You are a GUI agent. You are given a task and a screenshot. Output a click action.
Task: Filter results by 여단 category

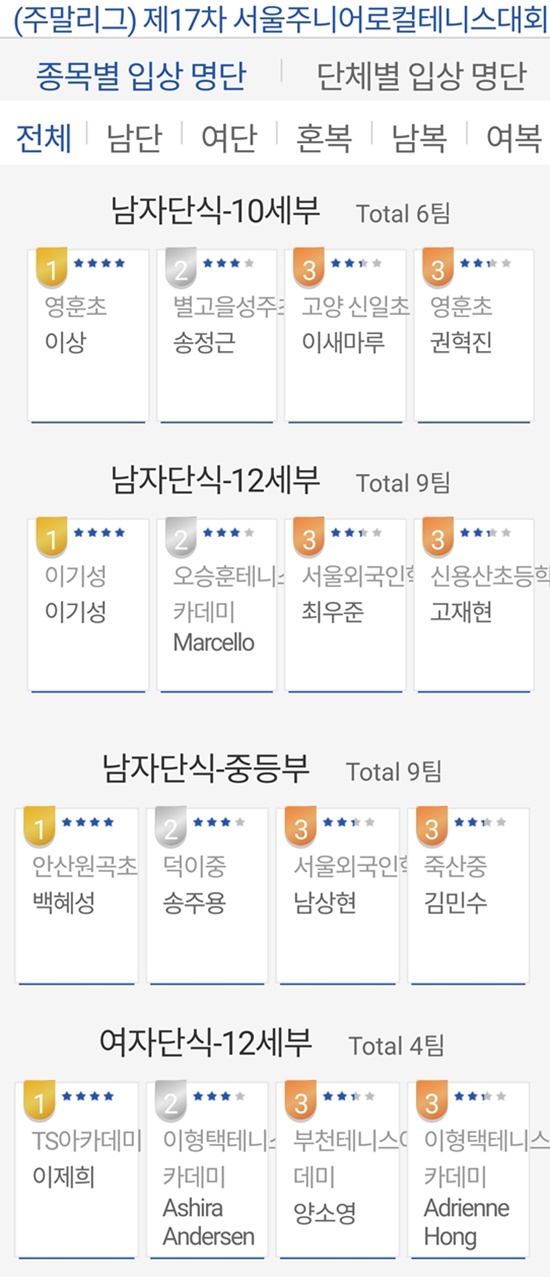[x=229, y=137]
